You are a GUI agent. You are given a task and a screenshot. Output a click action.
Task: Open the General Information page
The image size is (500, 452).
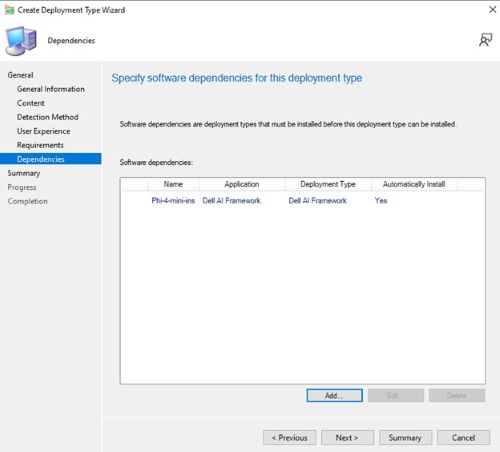51,89
